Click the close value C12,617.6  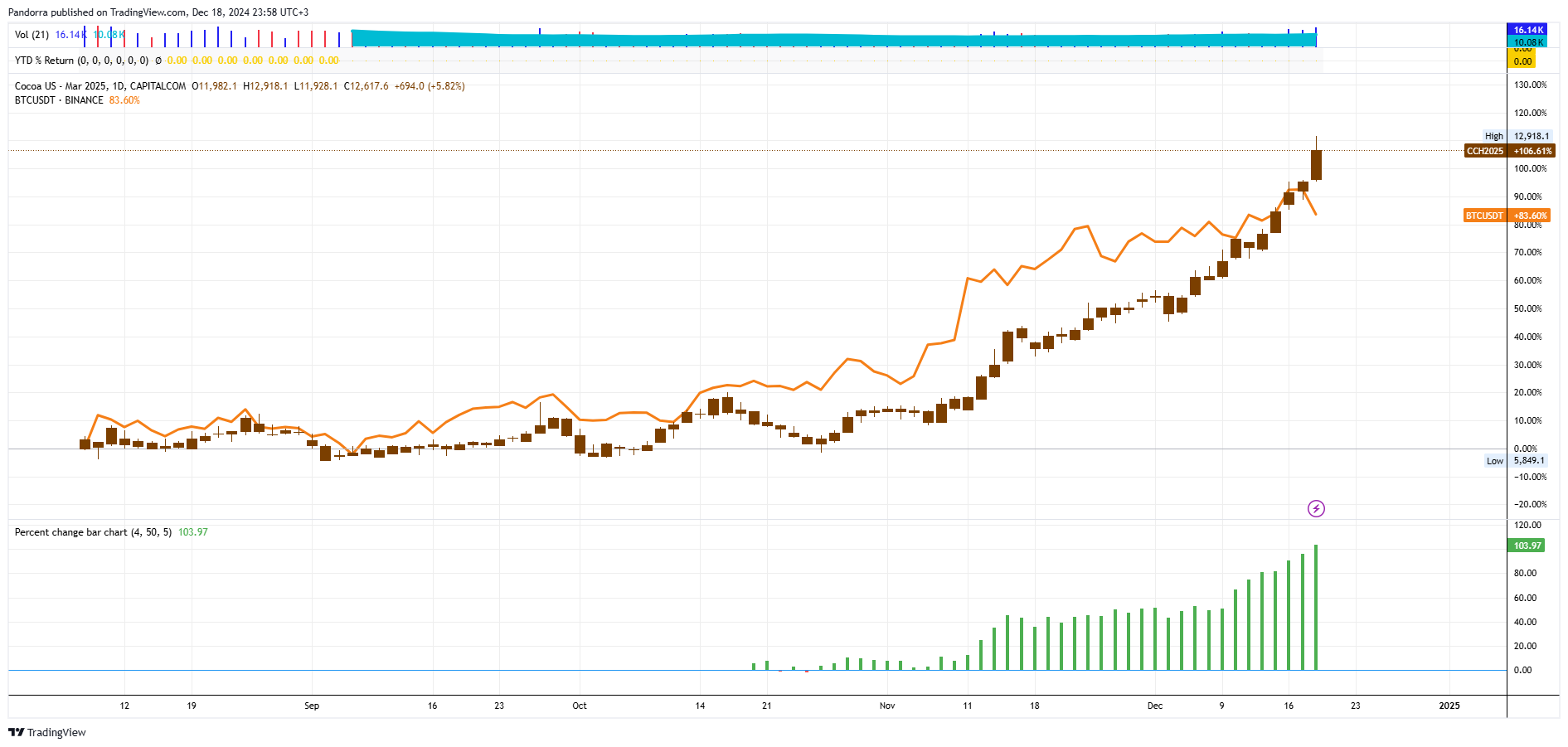367,86
